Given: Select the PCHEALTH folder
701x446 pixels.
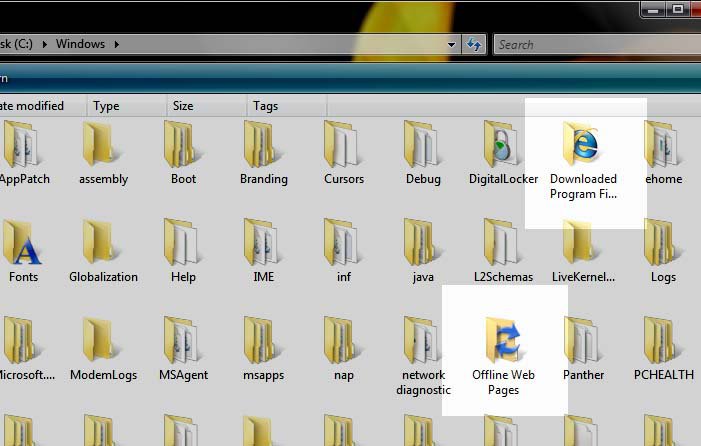Looking at the screenshot, I should [663, 349].
